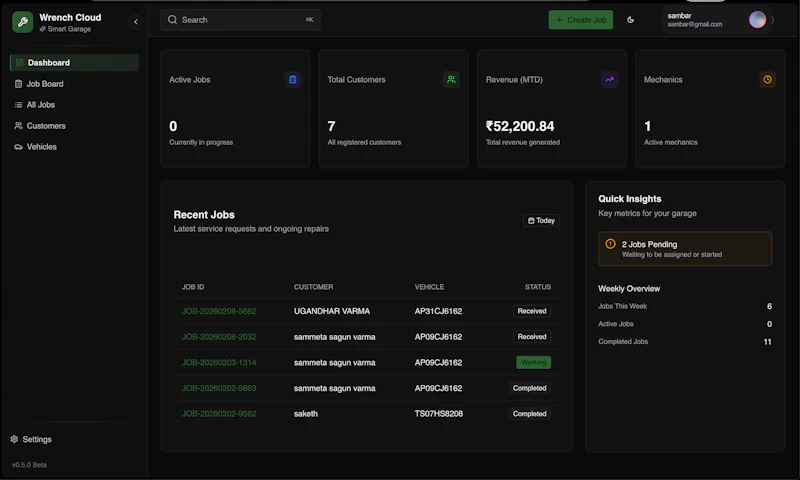Click customer name saketh
The image size is (800, 480).
306,414
